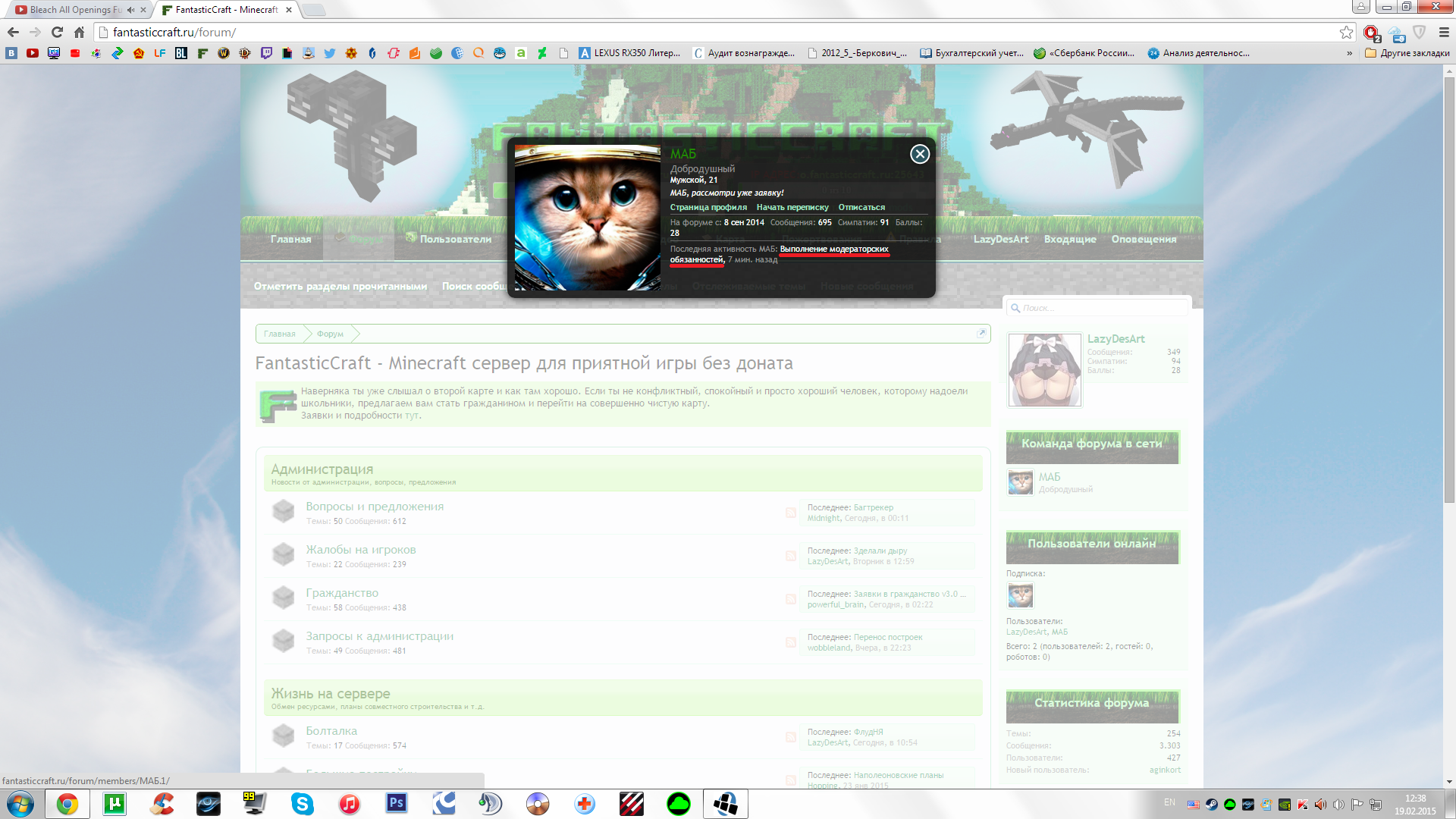Open Windows Start button
Screen dimensions: 1456x819
[20, 804]
